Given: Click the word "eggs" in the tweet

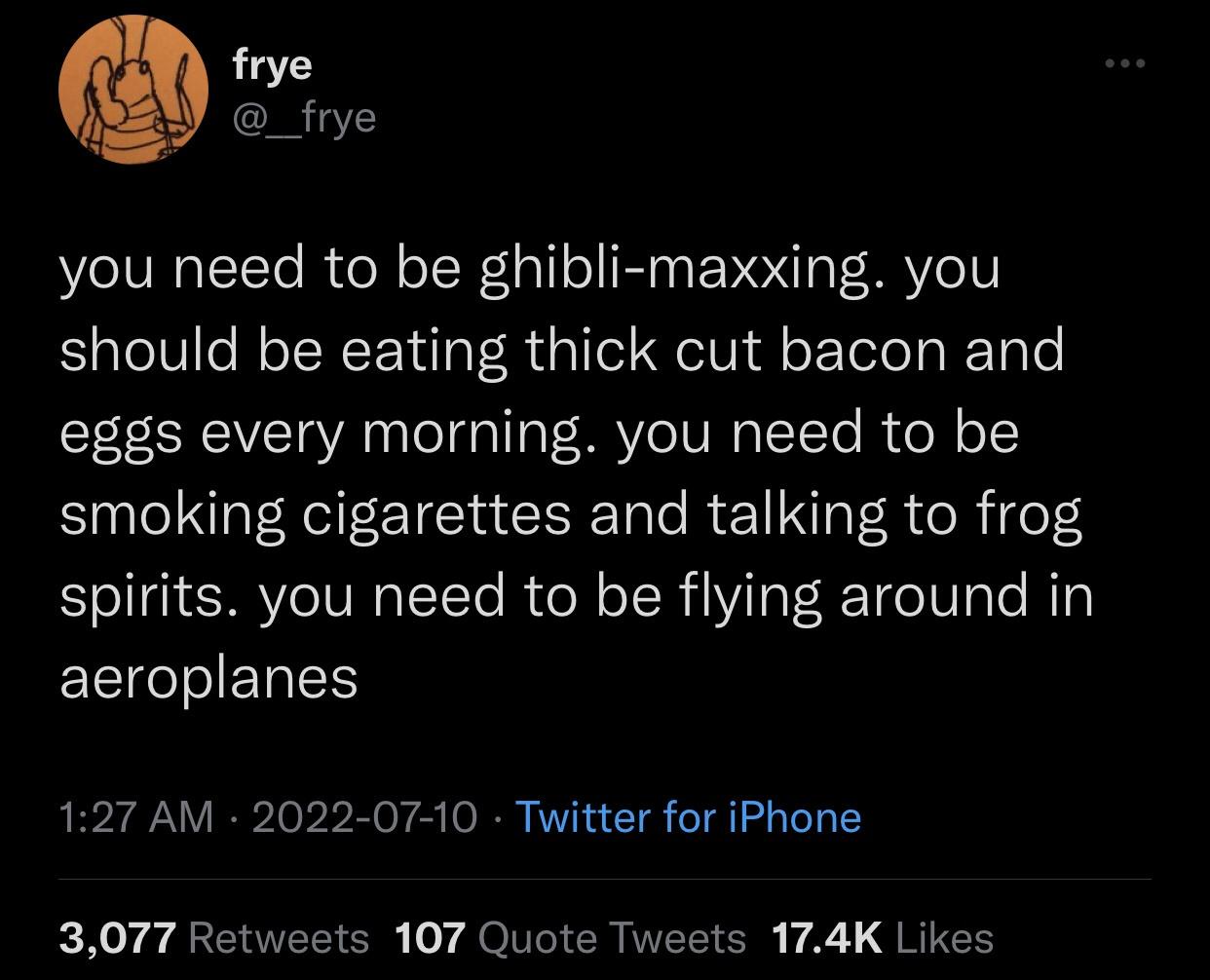Looking at the screenshot, I should (123, 434).
